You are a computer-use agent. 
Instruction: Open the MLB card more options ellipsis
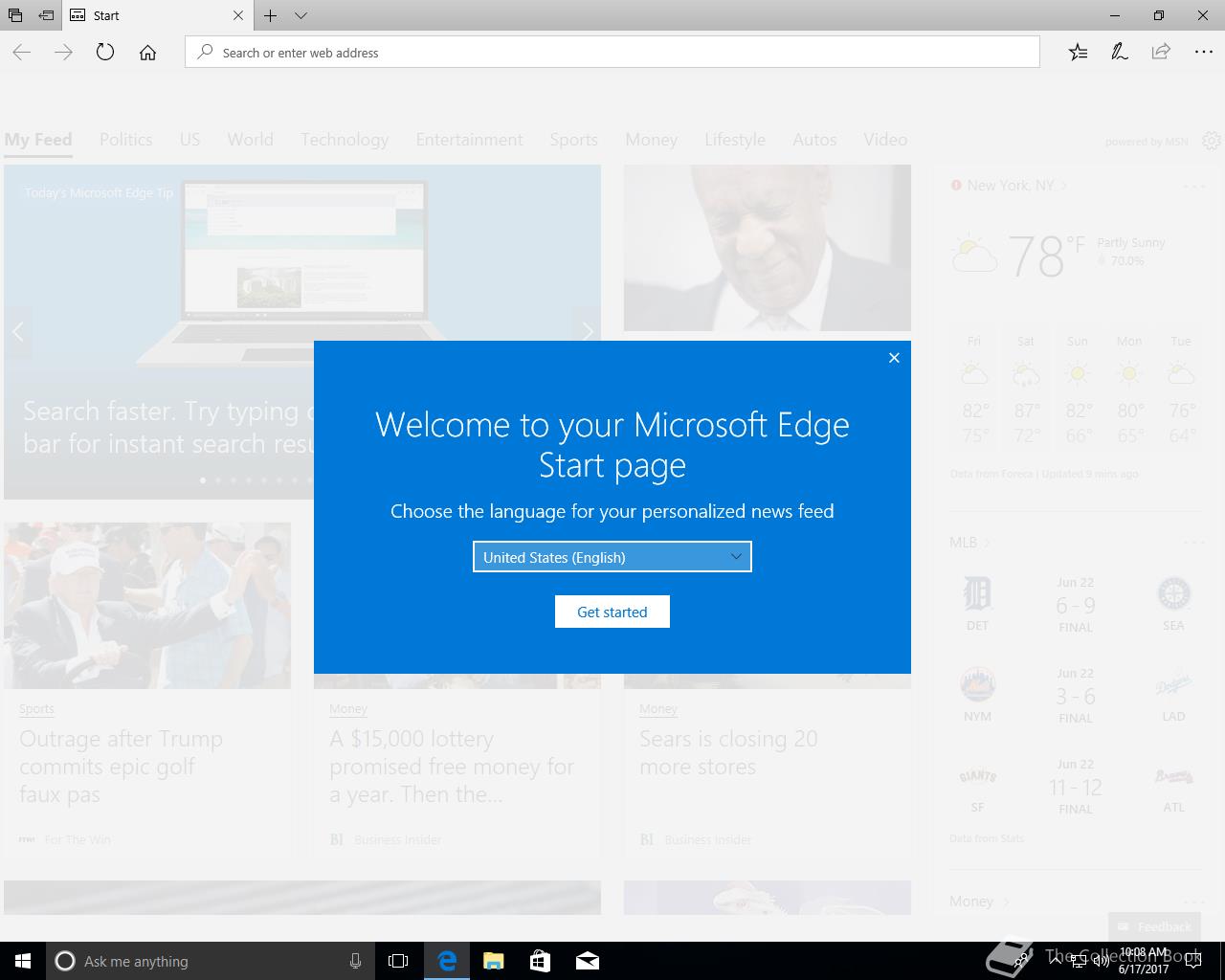pos(1193,543)
